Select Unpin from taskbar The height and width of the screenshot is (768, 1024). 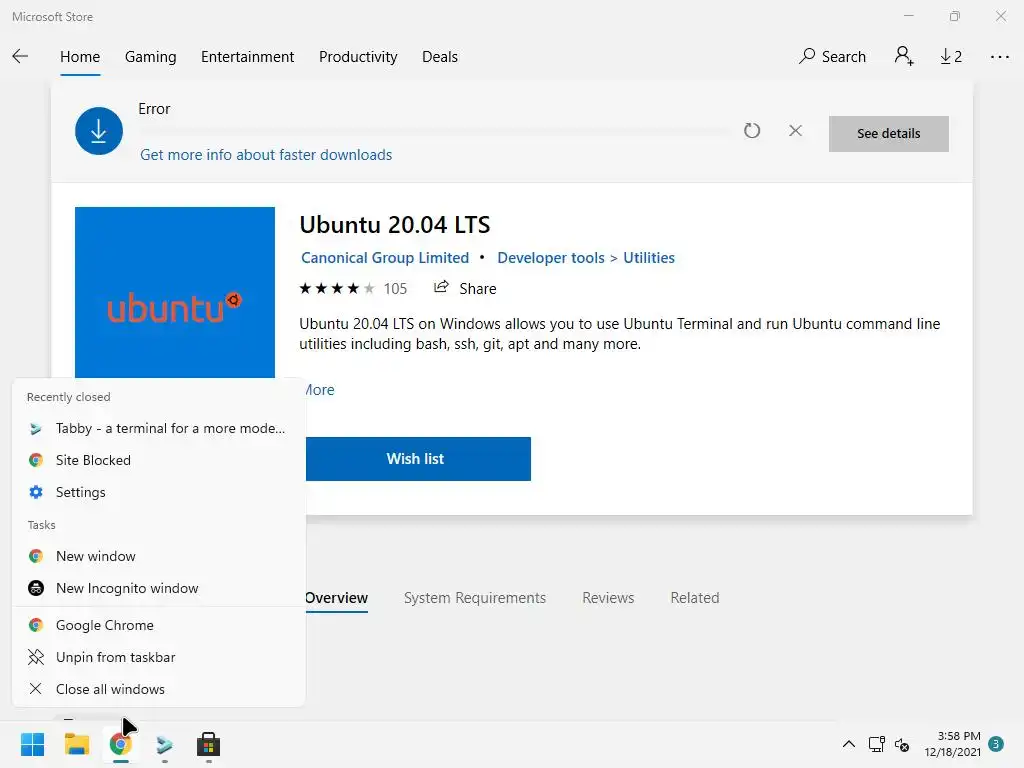tap(159, 658)
